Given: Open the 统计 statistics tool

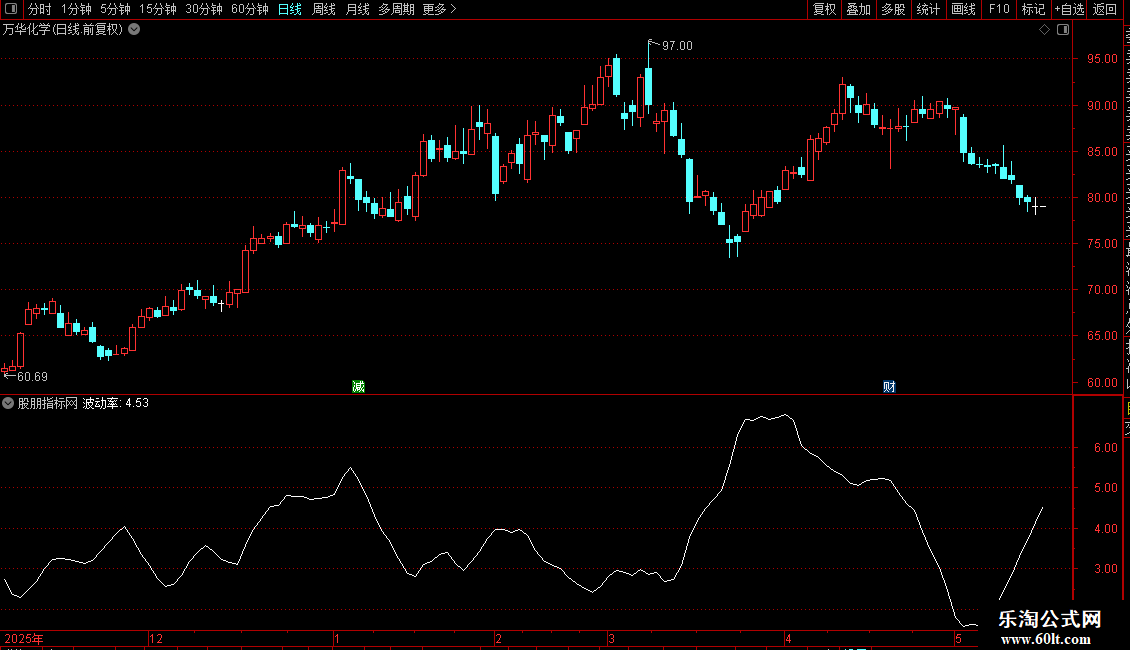Looking at the screenshot, I should [x=927, y=9].
